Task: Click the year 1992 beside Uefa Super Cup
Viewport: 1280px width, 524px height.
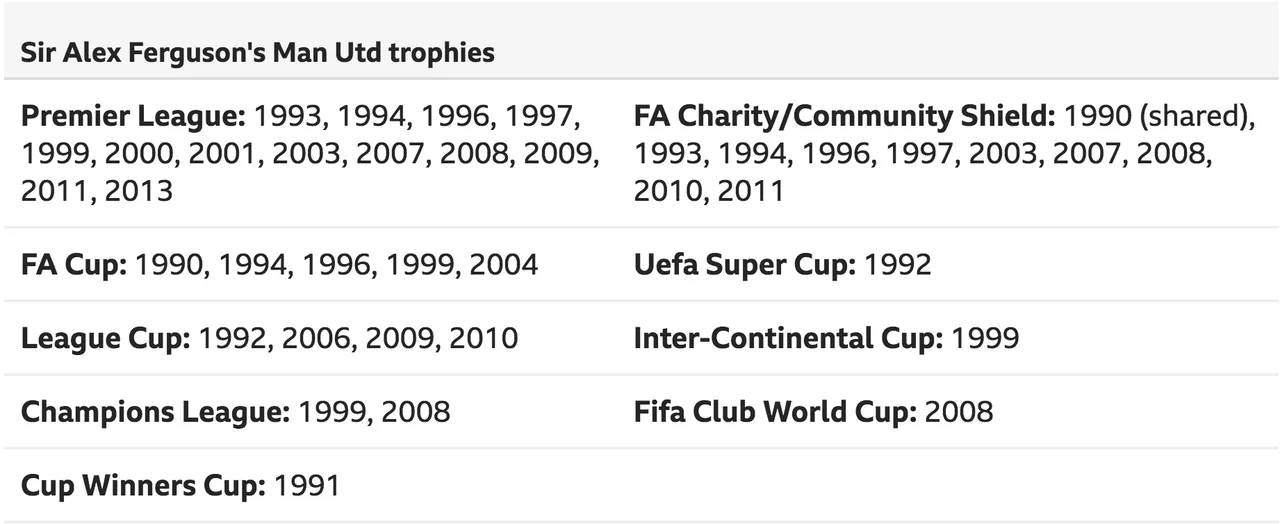Action: 897,264
